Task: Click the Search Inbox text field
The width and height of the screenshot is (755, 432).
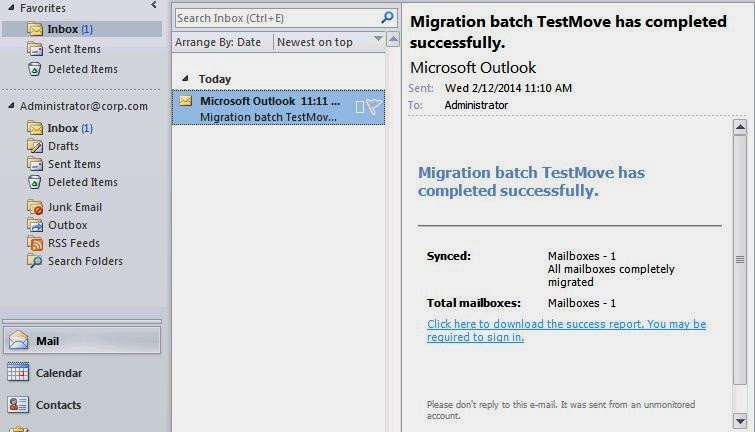Action: [x=278, y=18]
